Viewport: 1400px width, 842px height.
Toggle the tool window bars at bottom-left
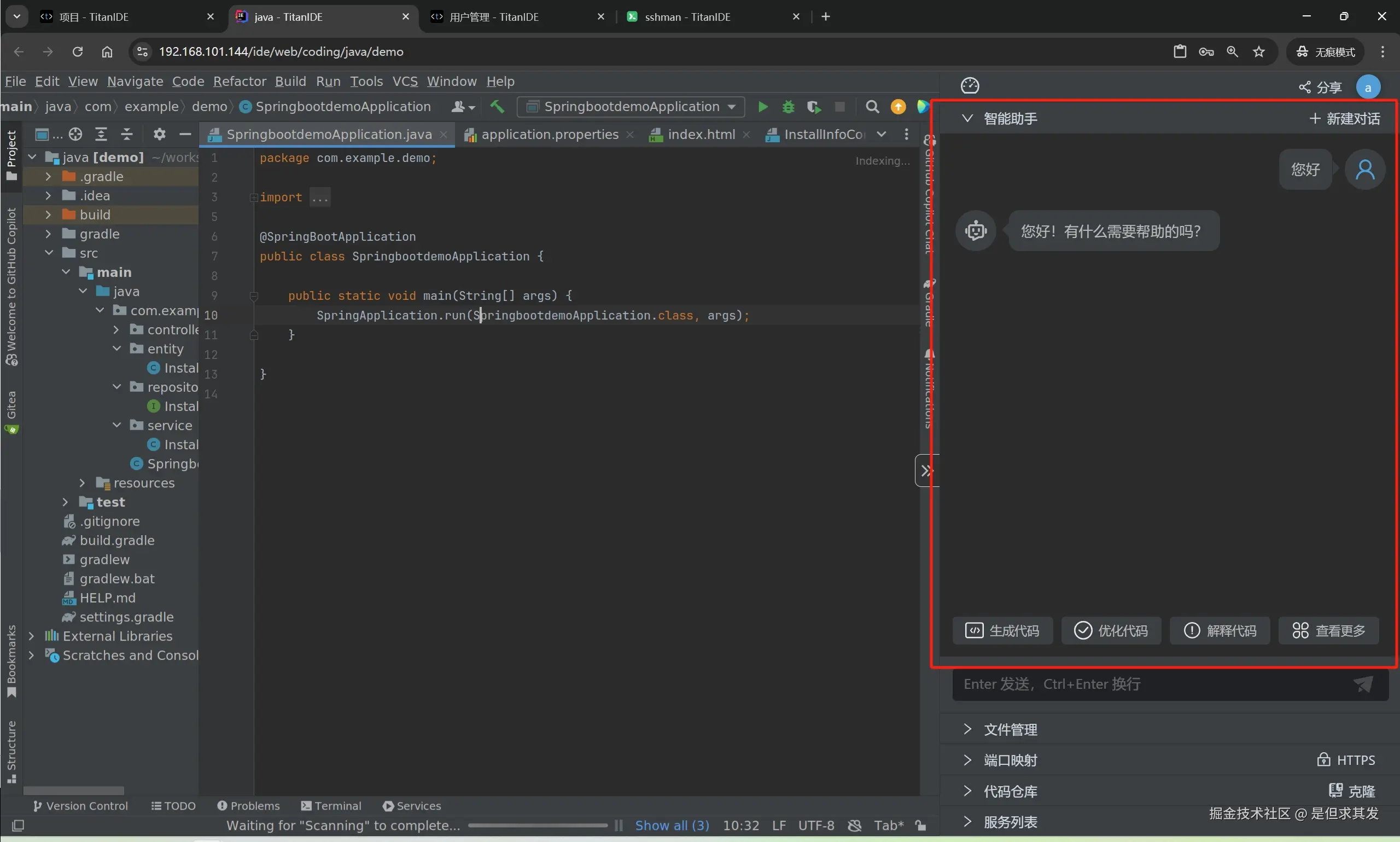(18, 826)
